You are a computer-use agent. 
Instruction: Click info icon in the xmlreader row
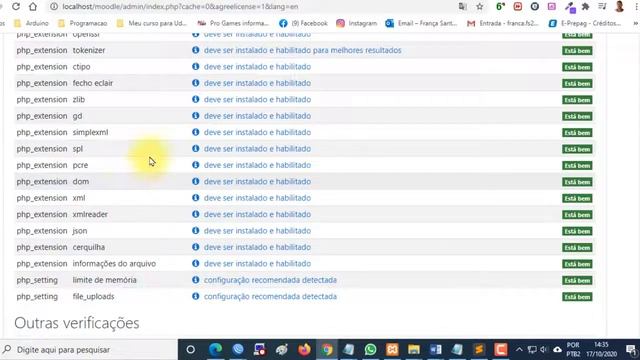point(196,214)
